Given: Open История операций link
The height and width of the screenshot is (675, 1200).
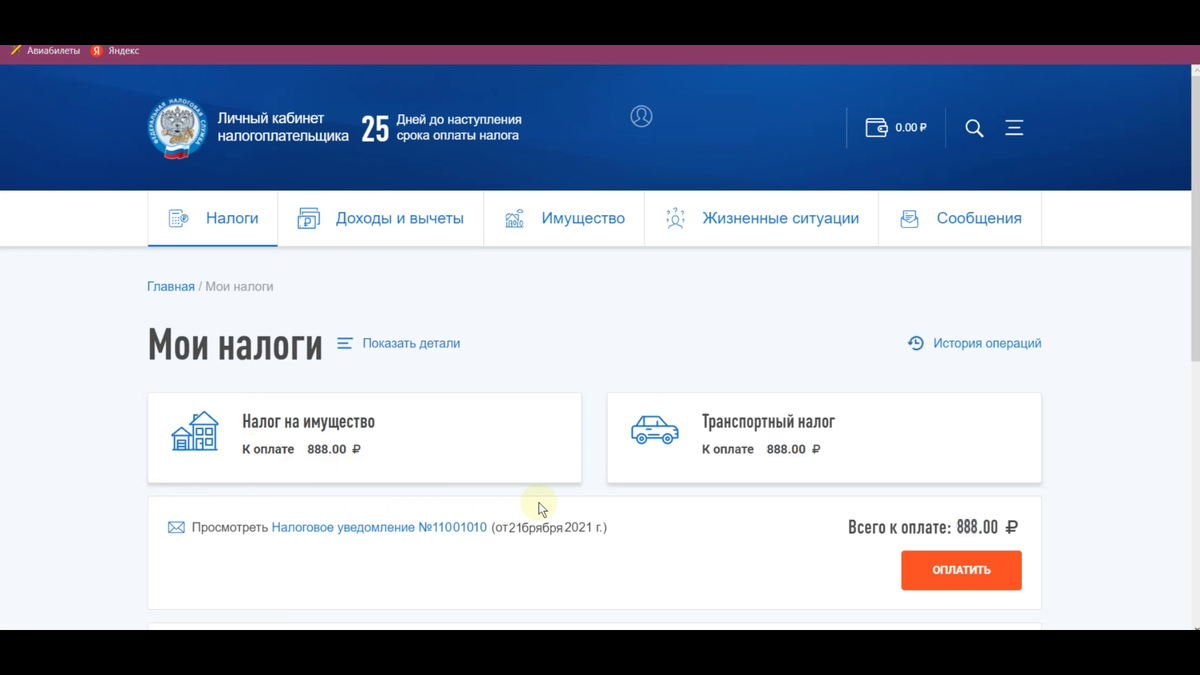Looking at the screenshot, I should [987, 343].
